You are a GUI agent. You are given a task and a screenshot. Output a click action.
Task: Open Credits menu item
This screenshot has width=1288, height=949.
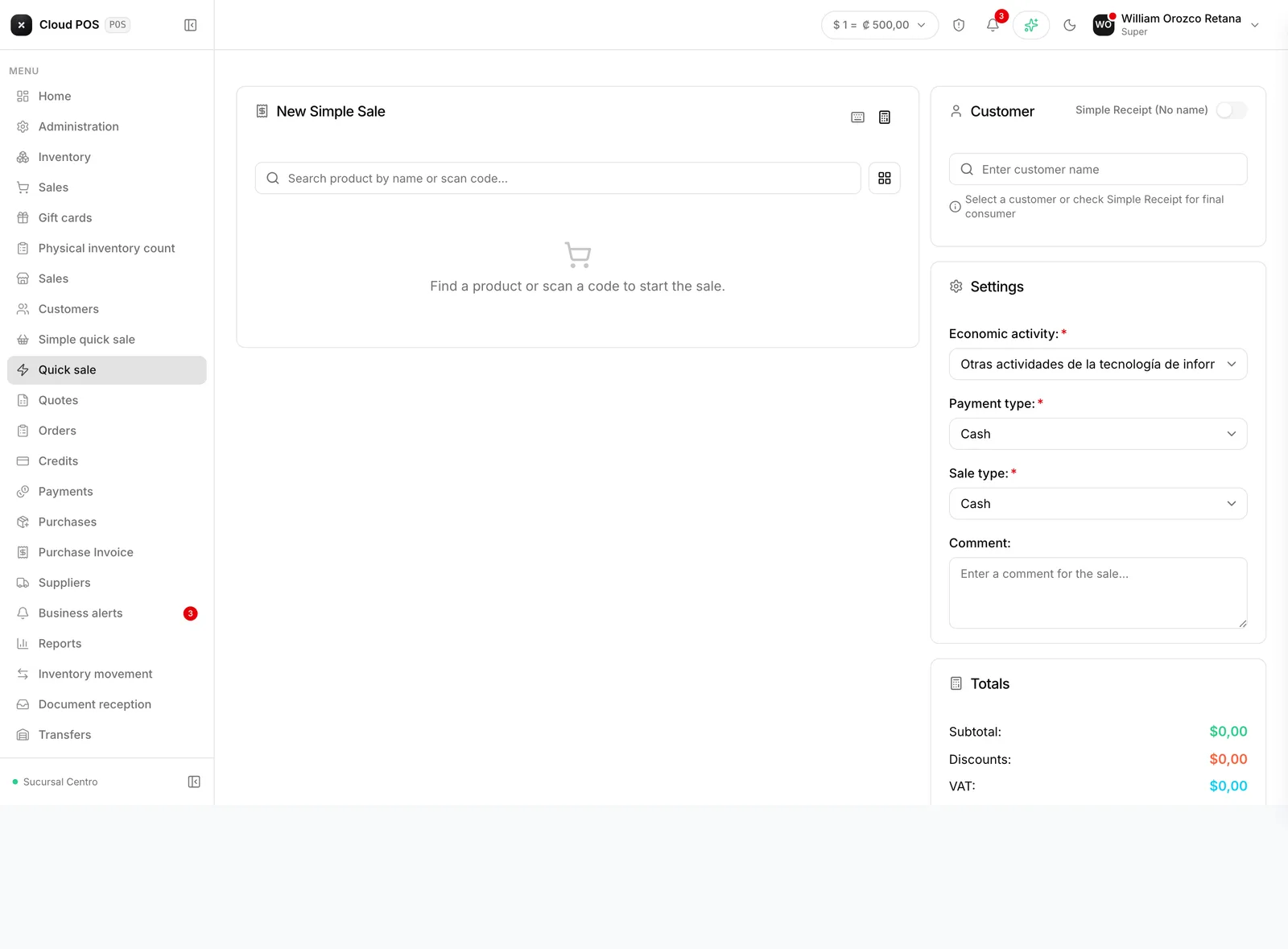[x=107, y=461]
